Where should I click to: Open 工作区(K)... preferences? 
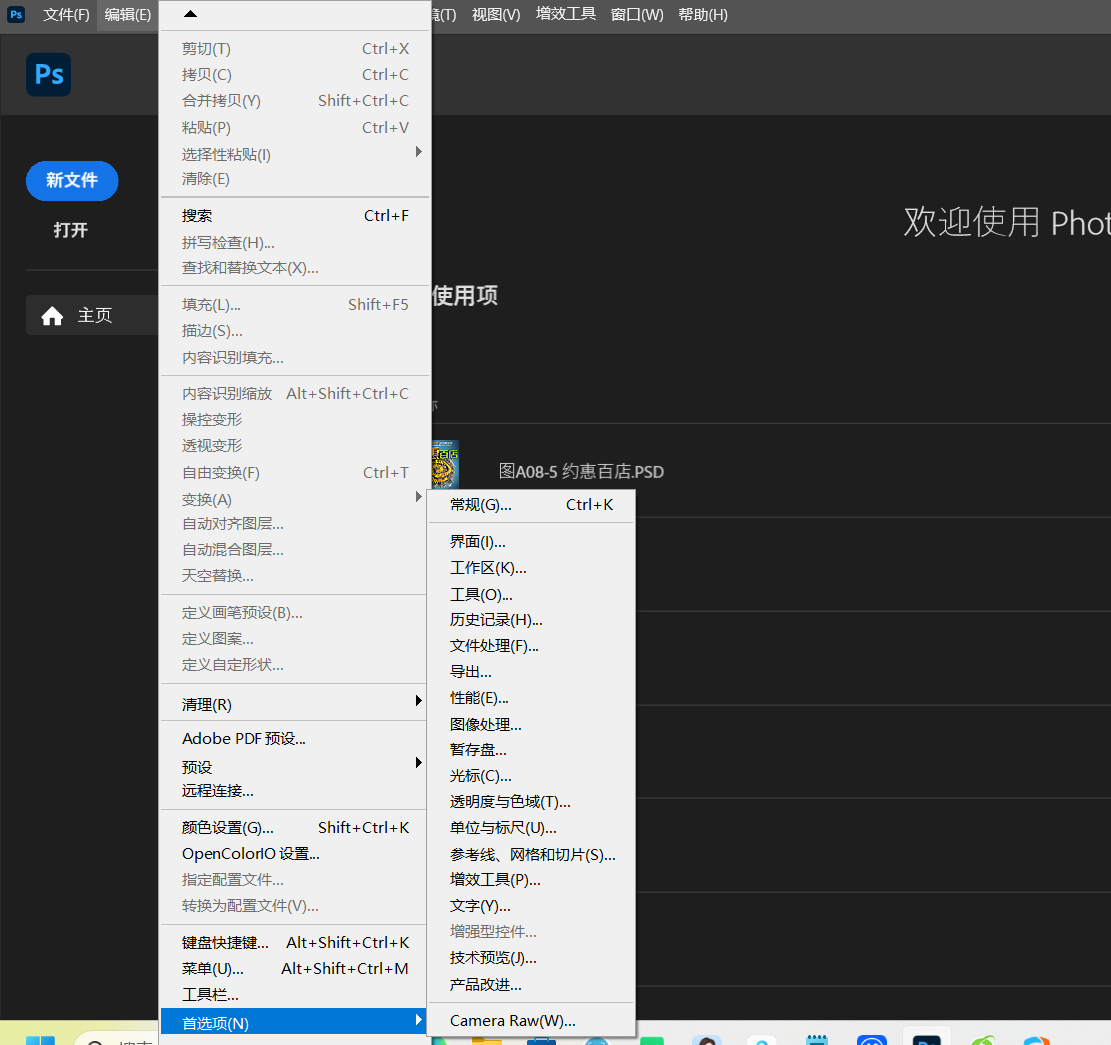point(531,568)
